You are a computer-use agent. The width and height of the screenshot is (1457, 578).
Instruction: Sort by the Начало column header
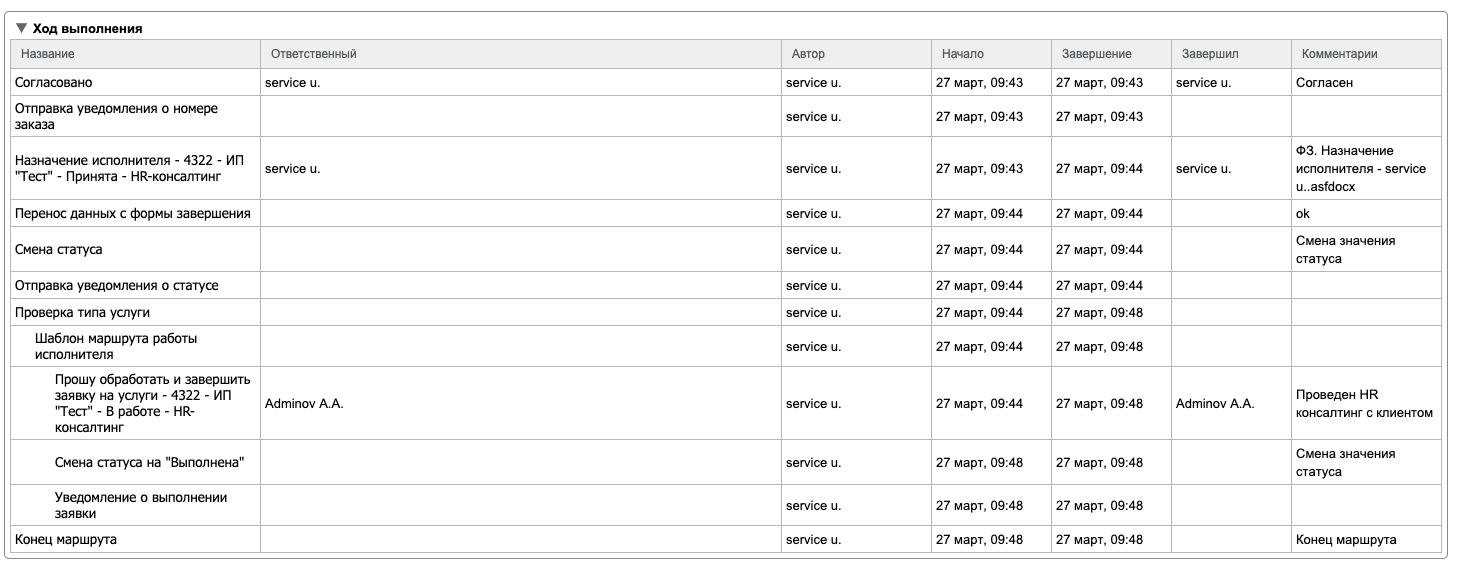tap(963, 54)
